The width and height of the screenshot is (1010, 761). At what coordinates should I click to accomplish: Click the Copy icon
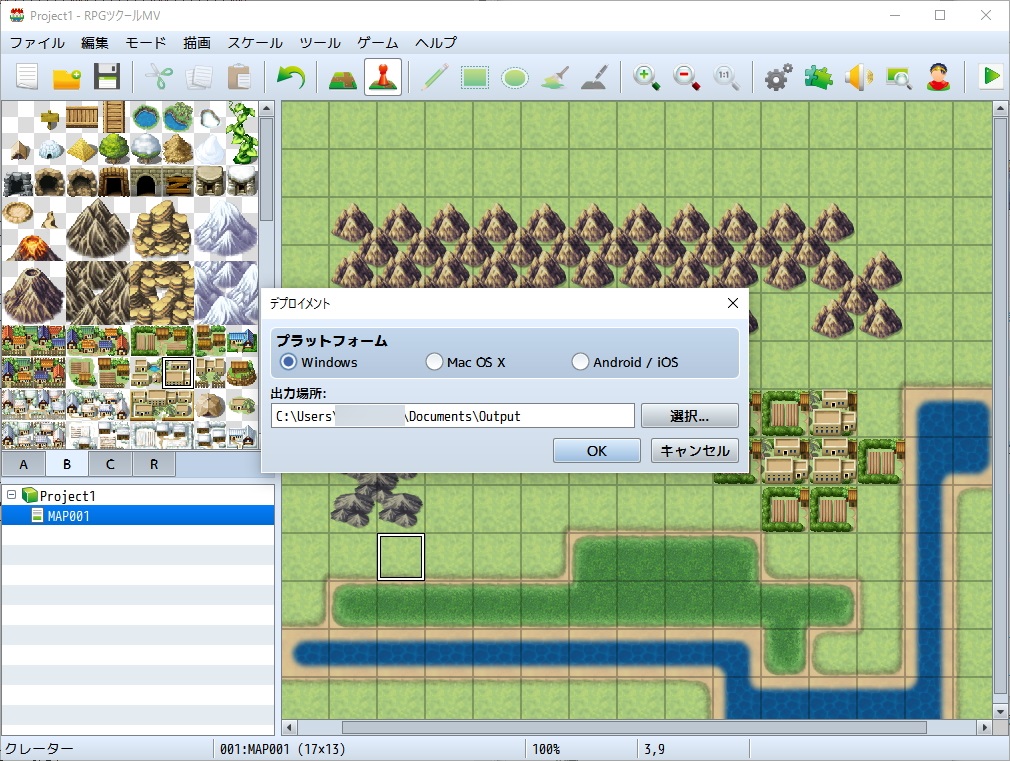(199, 77)
